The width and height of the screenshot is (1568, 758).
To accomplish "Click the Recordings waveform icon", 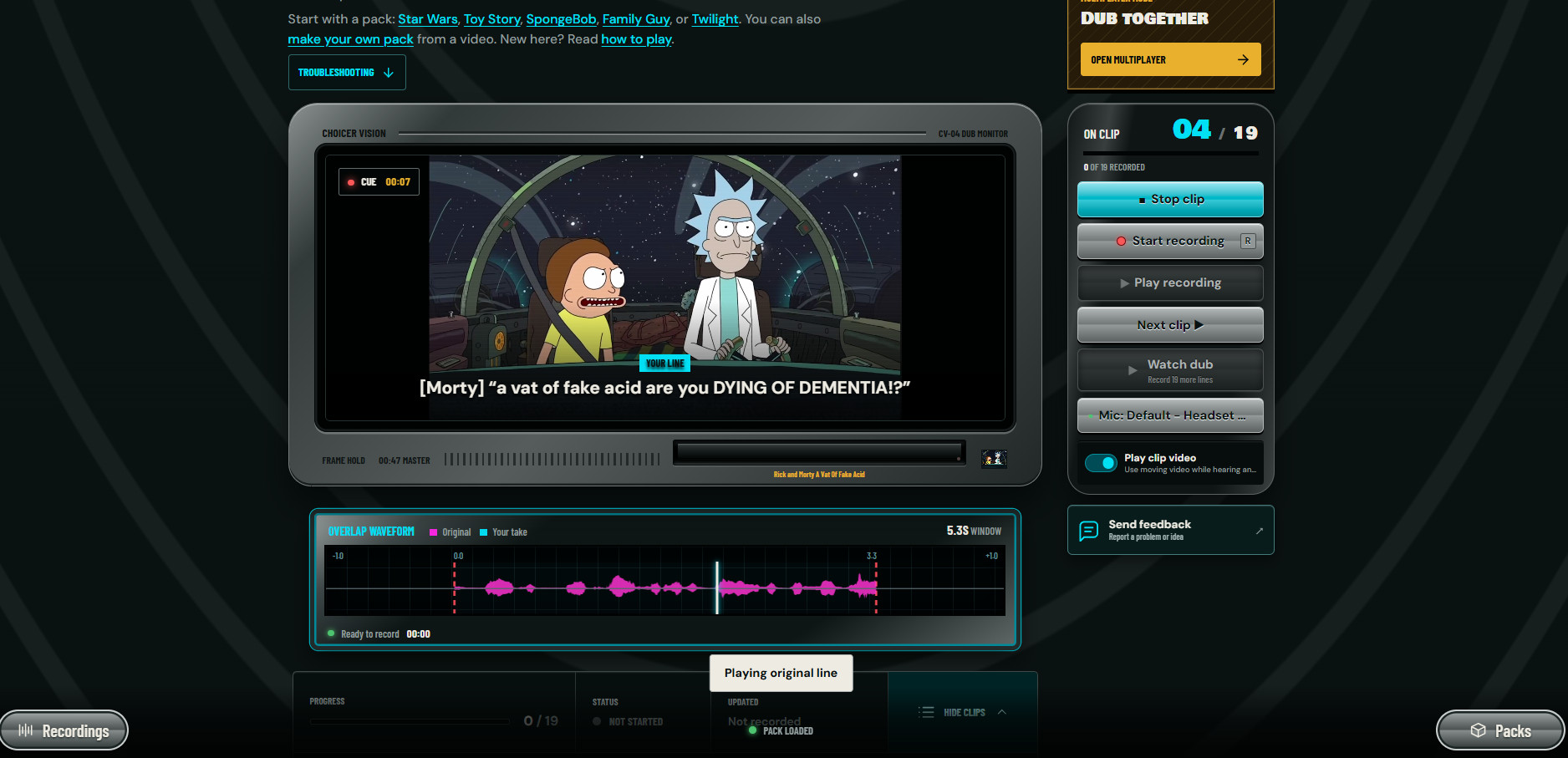I will 26,730.
